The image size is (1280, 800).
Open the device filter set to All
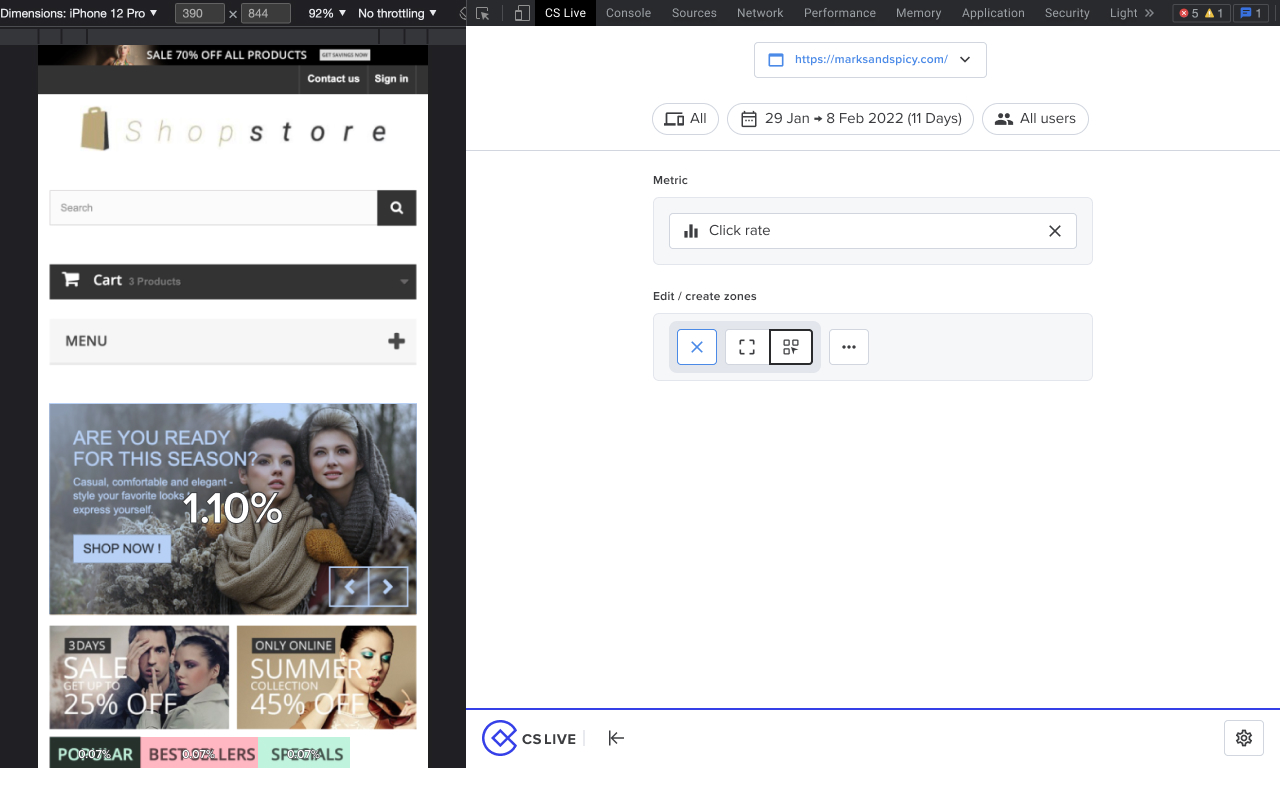[x=685, y=119]
